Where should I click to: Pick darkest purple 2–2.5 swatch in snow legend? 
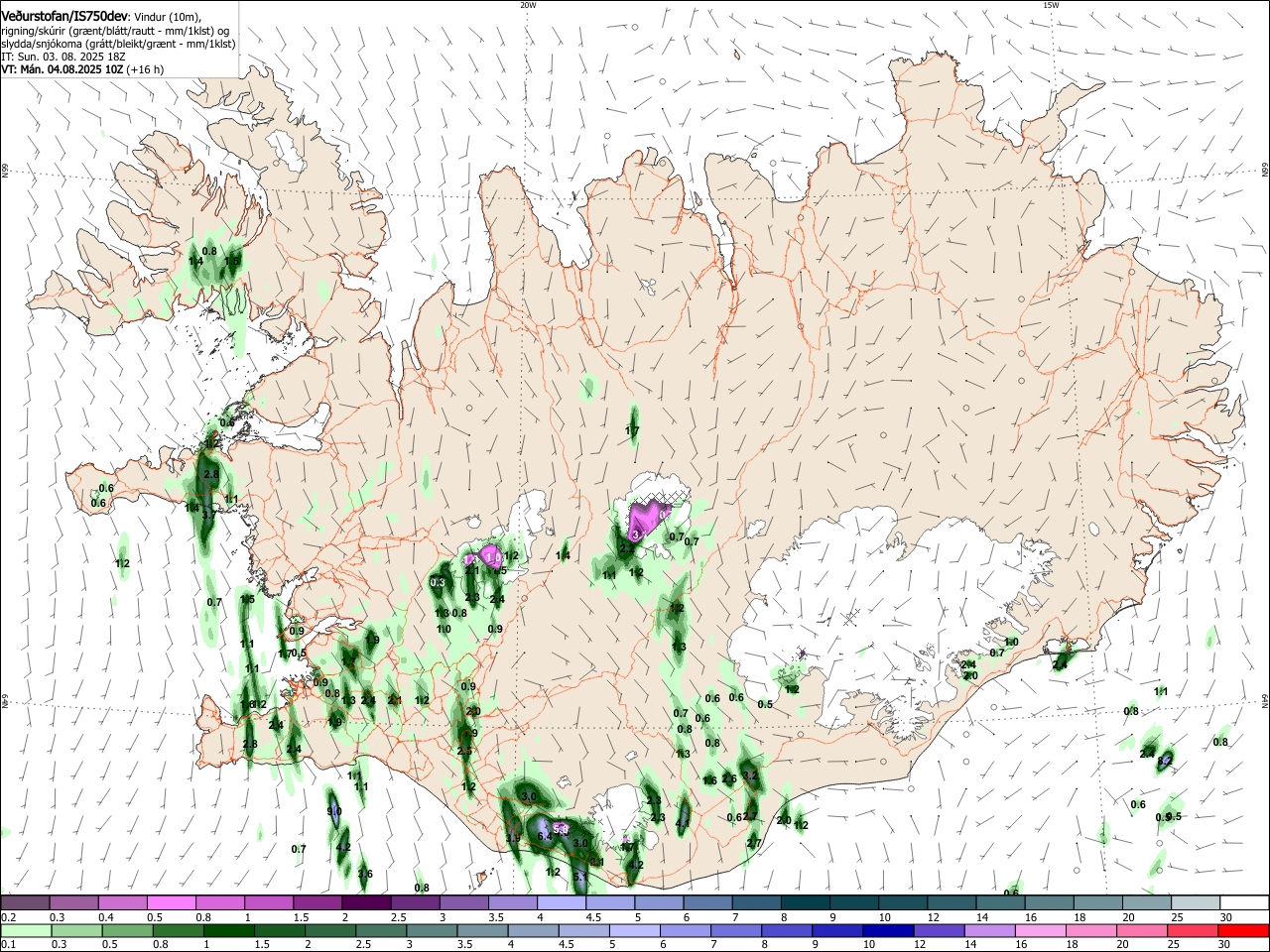366,902
